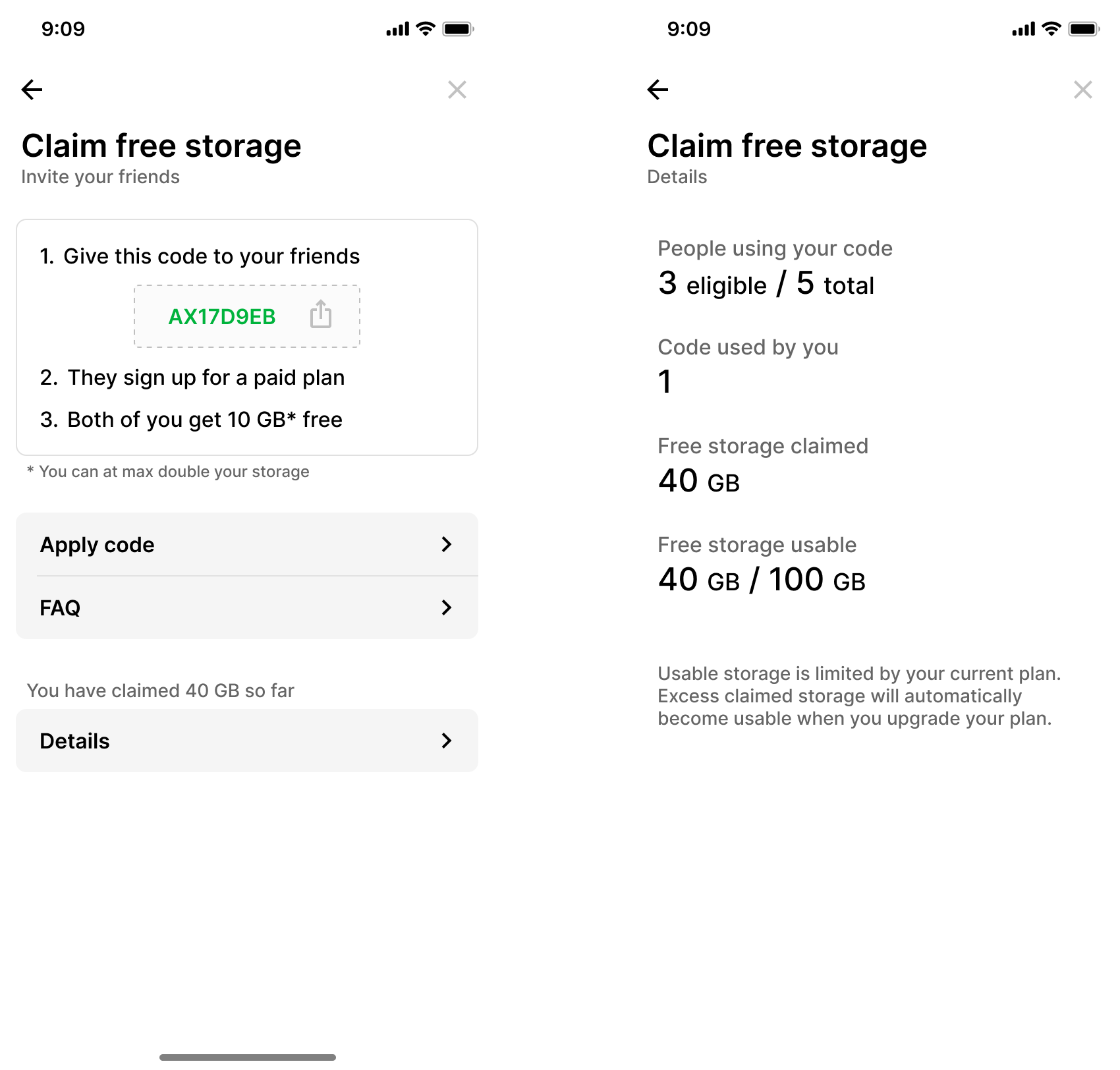The height and width of the screenshot is (1070, 1120).
Task: Select the referral code AX17D9EB
Action: (221, 316)
